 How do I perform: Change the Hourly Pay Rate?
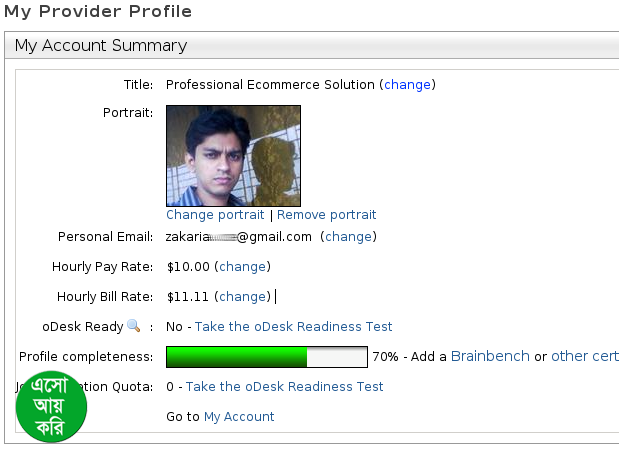[x=243, y=267]
